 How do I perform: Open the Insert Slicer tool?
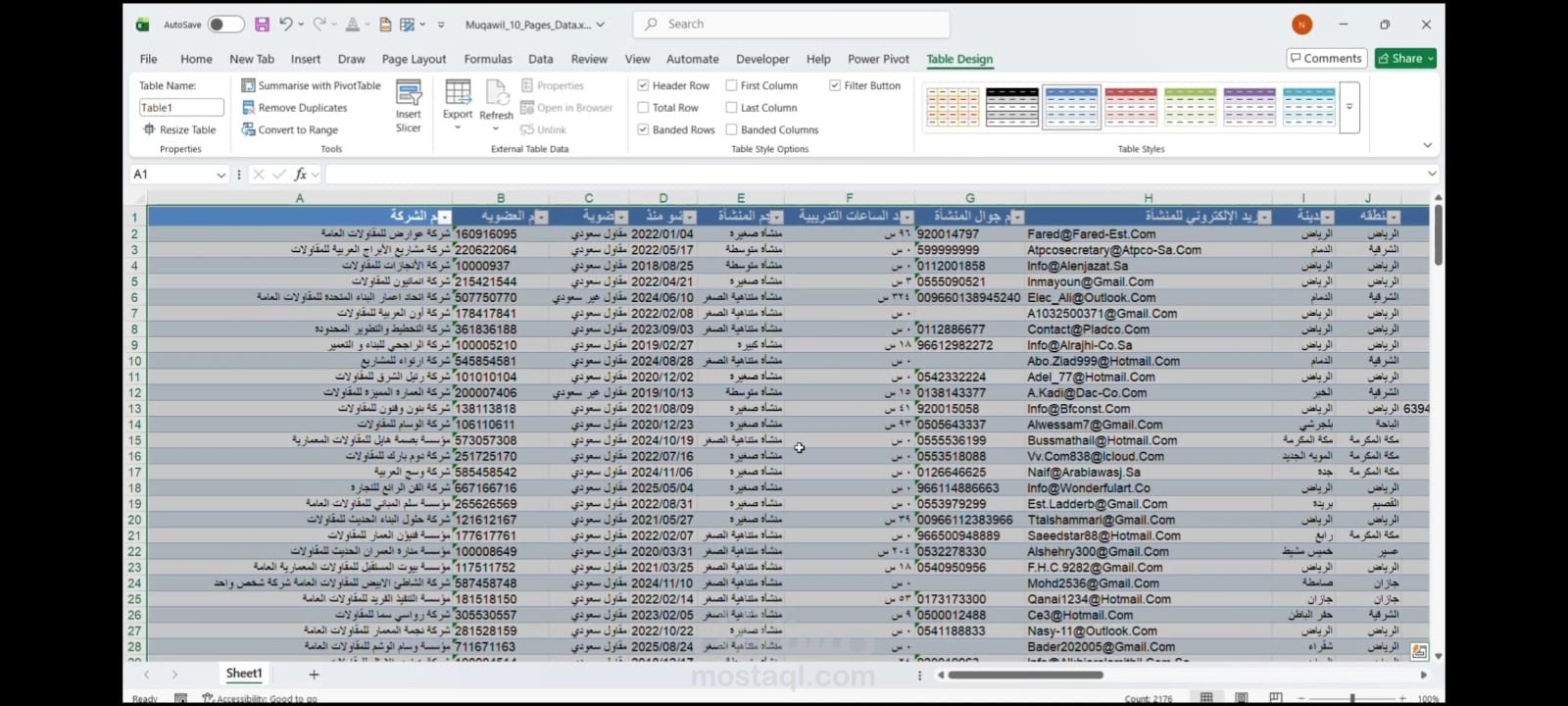point(409,107)
